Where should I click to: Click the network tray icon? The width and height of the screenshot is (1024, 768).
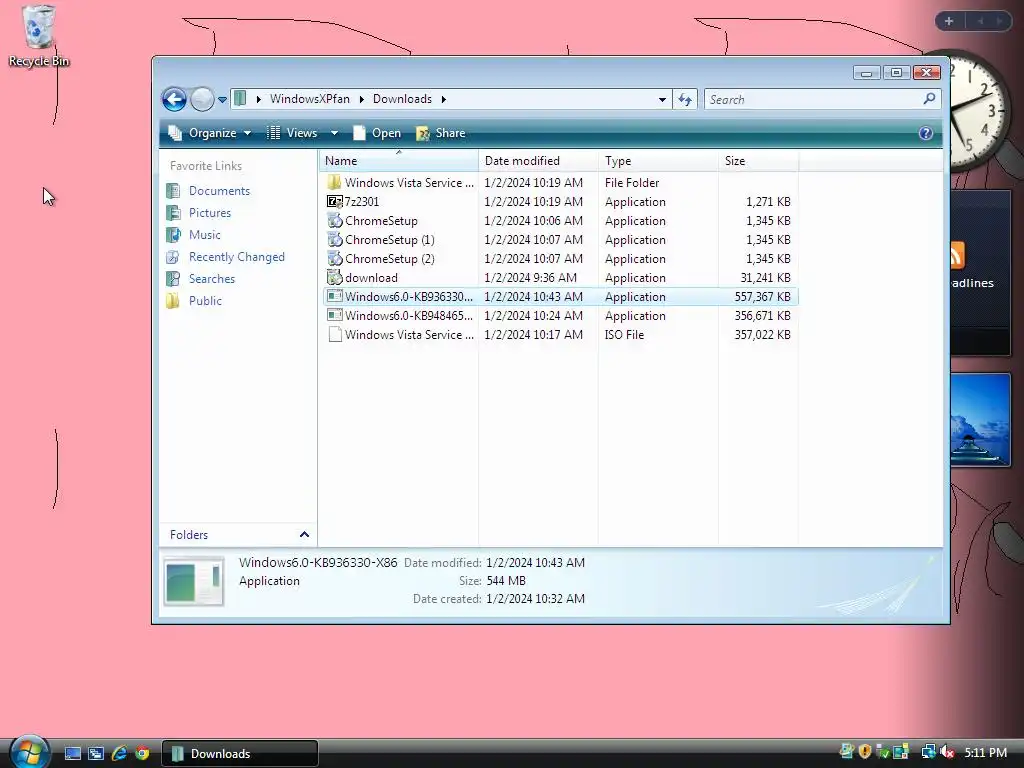tap(928, 752)
